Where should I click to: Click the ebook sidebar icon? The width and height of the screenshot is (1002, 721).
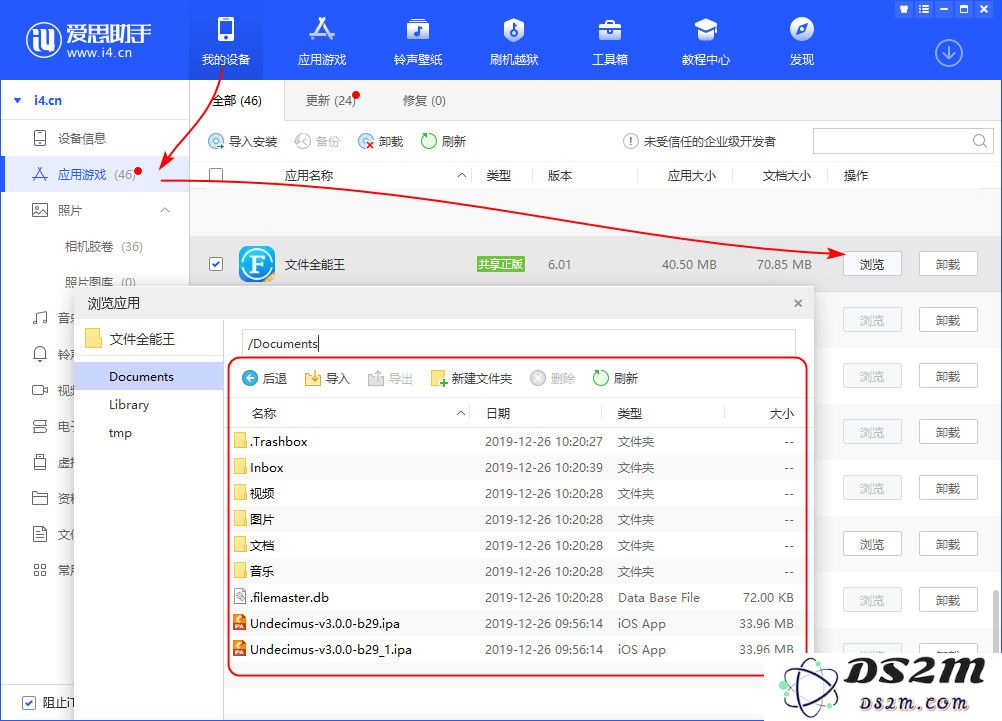click(x=40, y=426)
